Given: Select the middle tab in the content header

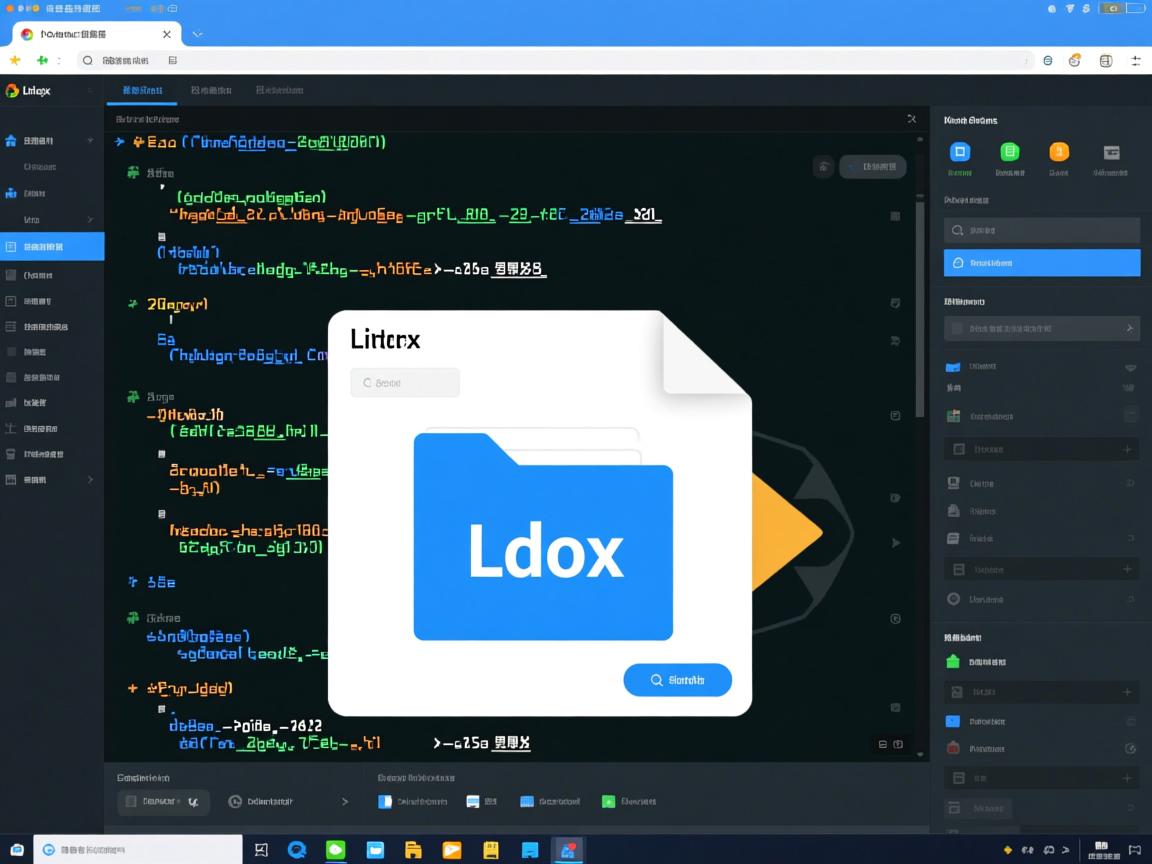Looking at the screenshot, I should click(x=212, y=90).
